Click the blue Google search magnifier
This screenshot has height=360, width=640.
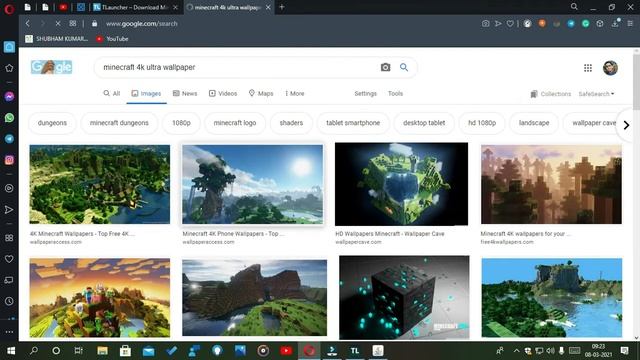(404, 67)
